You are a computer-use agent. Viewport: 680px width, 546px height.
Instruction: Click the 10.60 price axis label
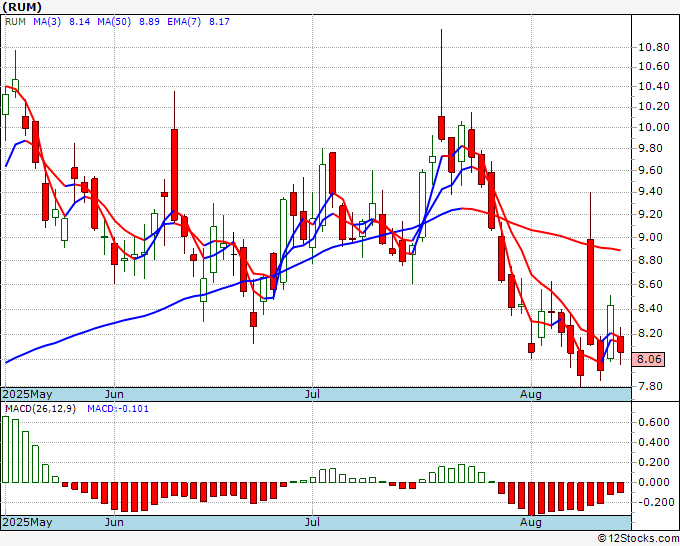(654, 66)
